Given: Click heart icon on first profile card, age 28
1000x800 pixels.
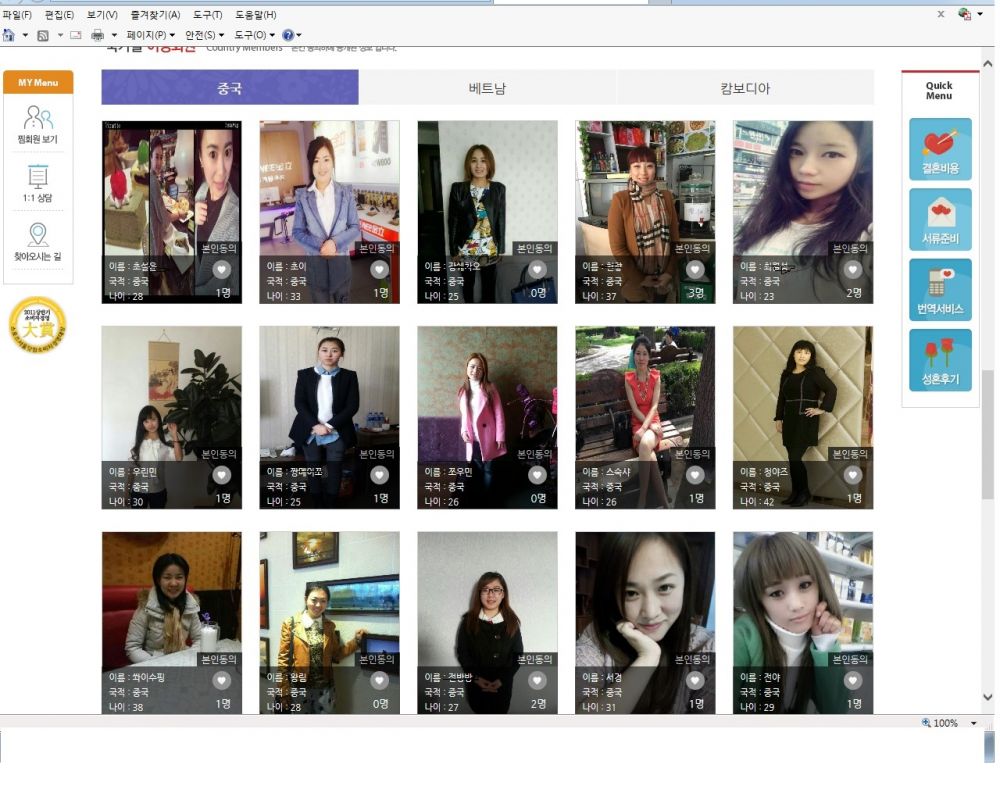Looking at the screenshot, I should click(222, 269).
